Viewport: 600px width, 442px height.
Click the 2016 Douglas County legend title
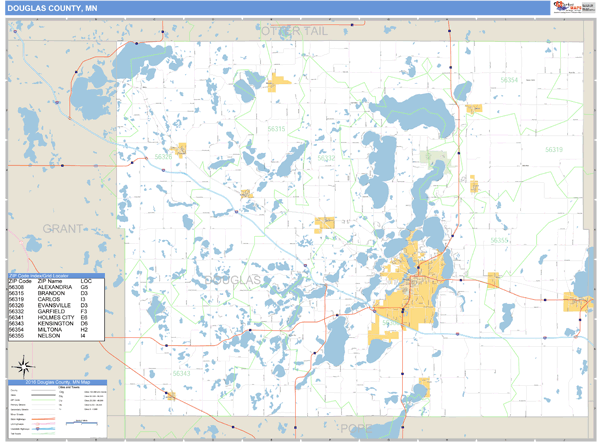(x=56, y=383)
